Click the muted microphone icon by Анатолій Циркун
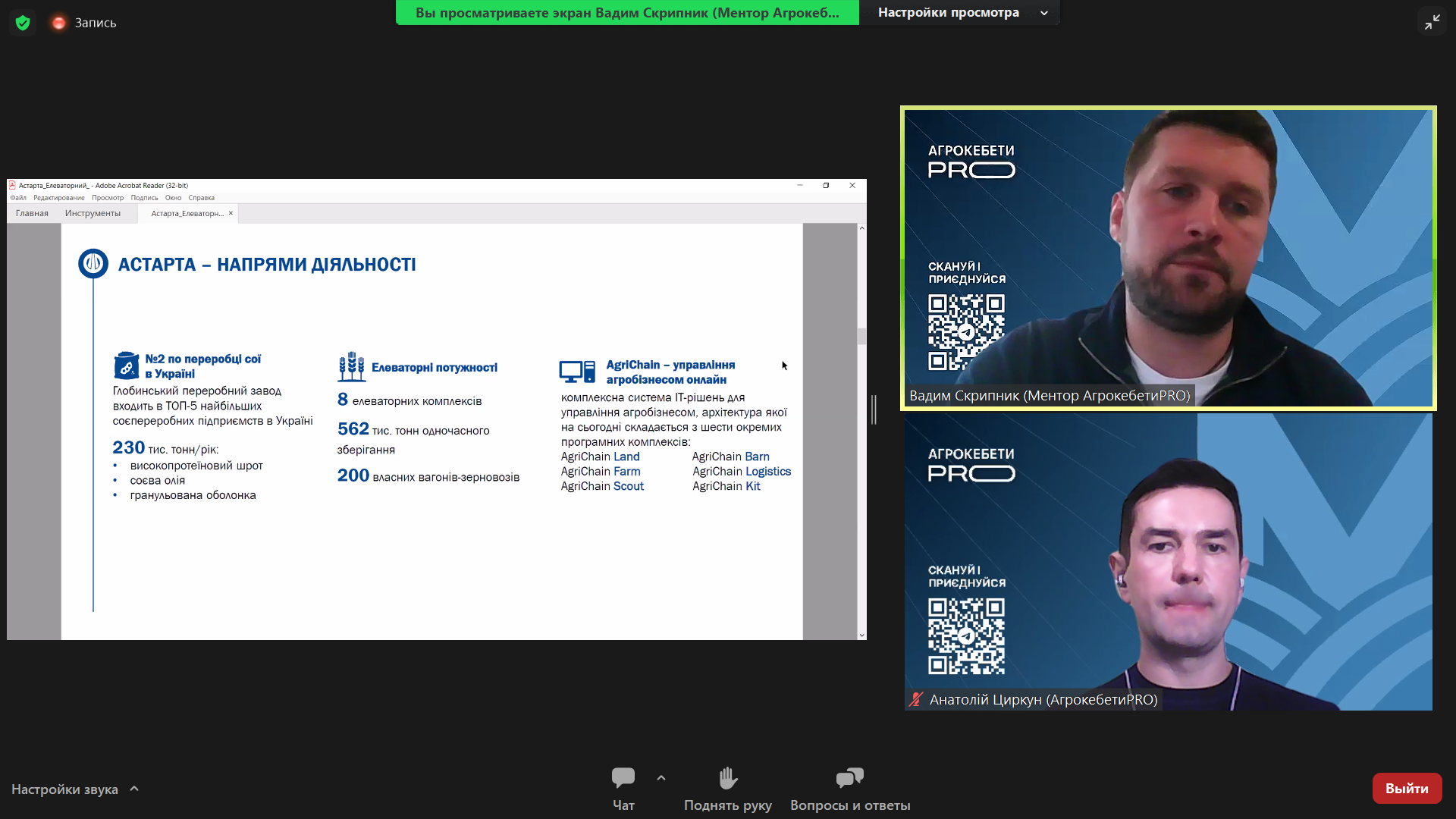The height and width of the screenshot is (819, 1456). (x=917, y=699)
